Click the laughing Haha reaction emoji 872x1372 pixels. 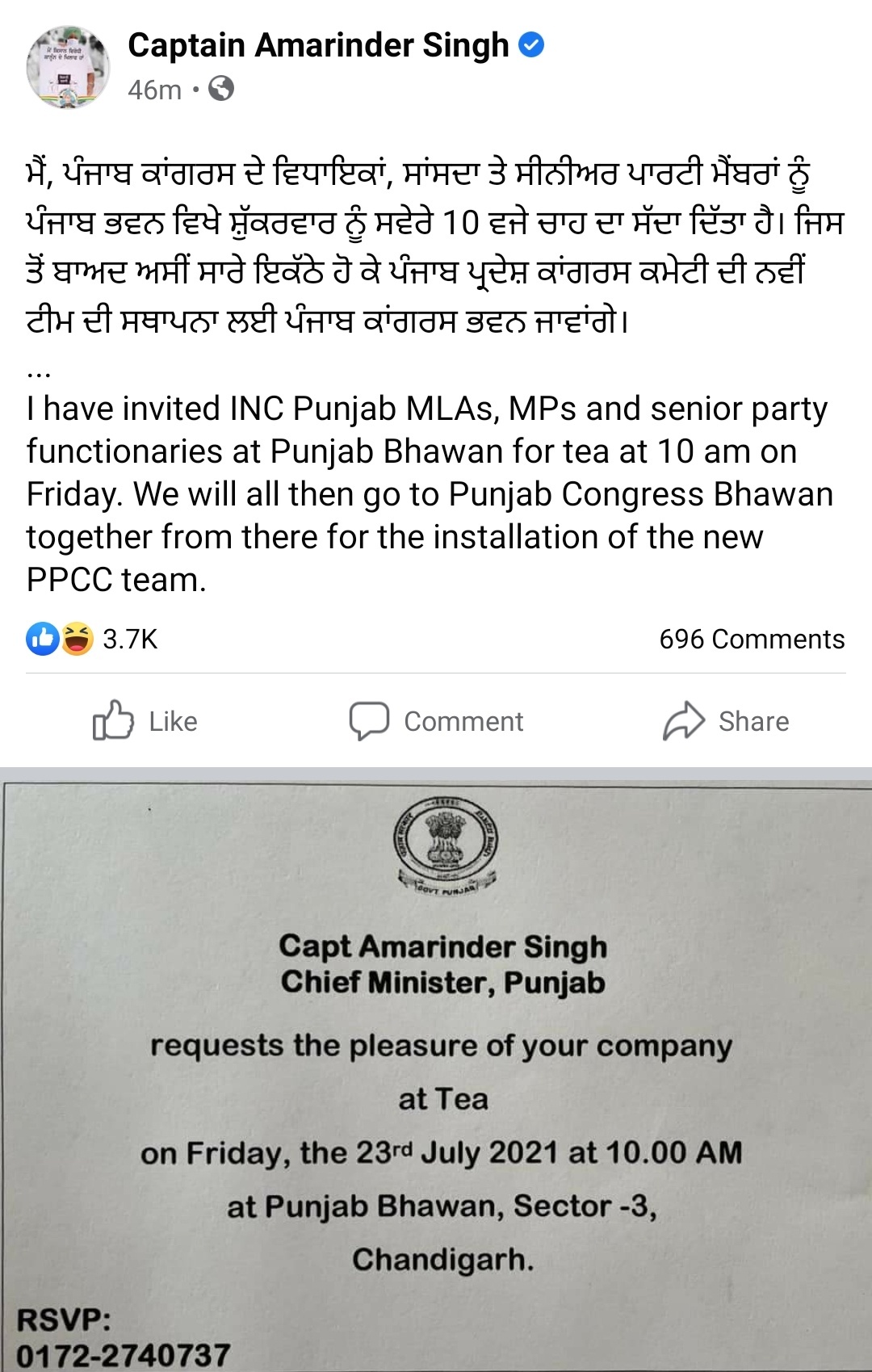(x=77, y=639)
